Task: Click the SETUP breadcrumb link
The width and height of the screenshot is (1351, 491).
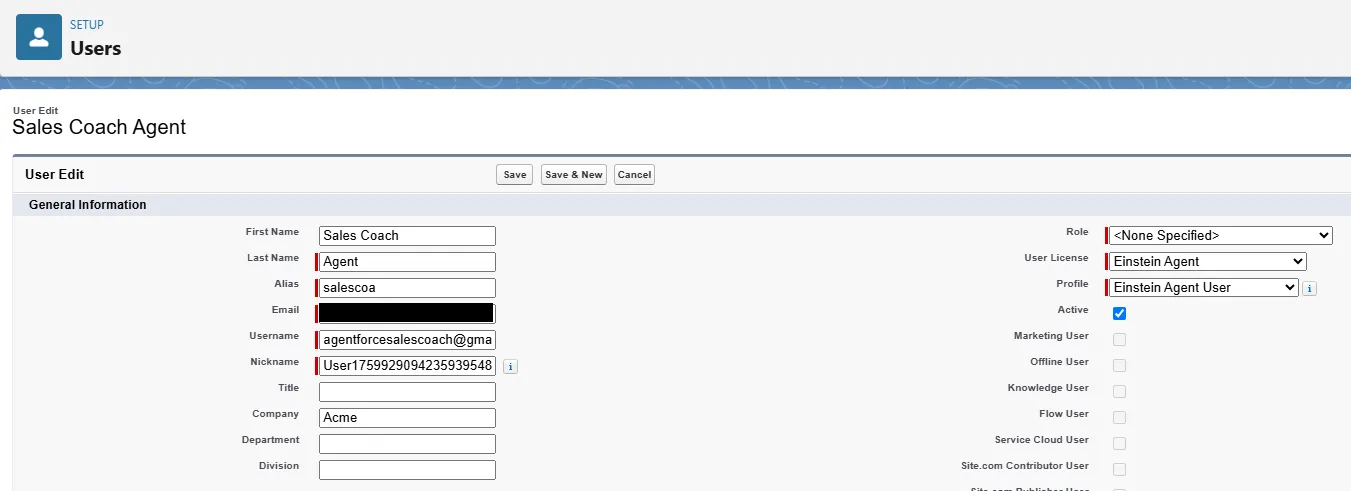Action: pyautogui.click(x=87, y=25)
